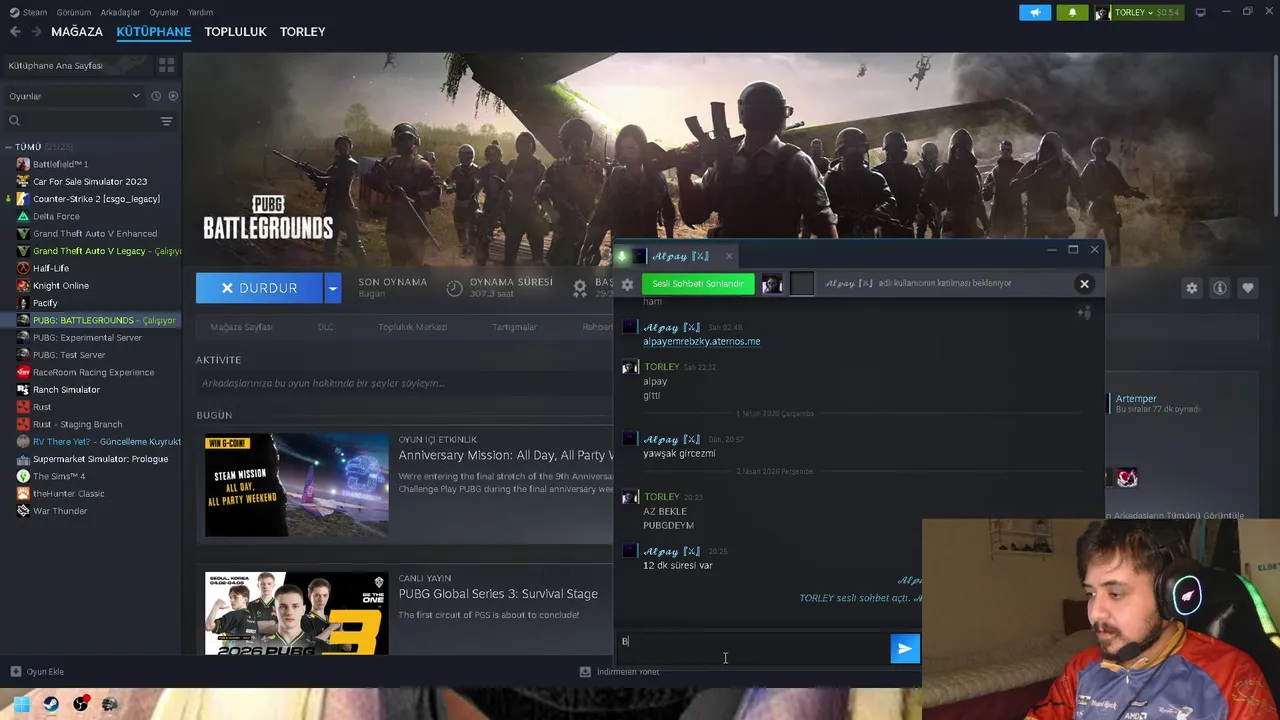Open Anniversary Mission event thumbnail
1280x720 pixels.
pyautogui.click(x=297, y=485)
